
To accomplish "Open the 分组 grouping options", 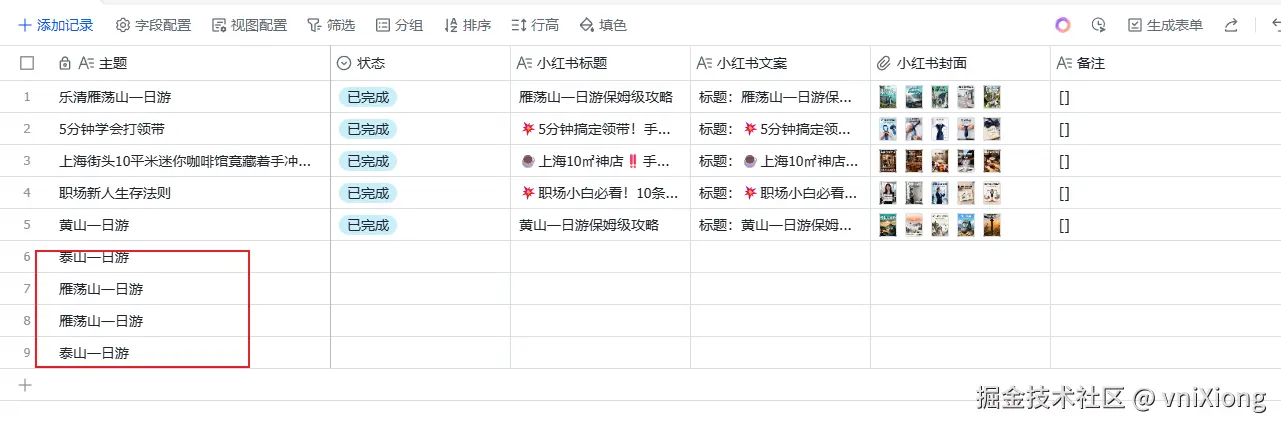I will coord(399,25).
